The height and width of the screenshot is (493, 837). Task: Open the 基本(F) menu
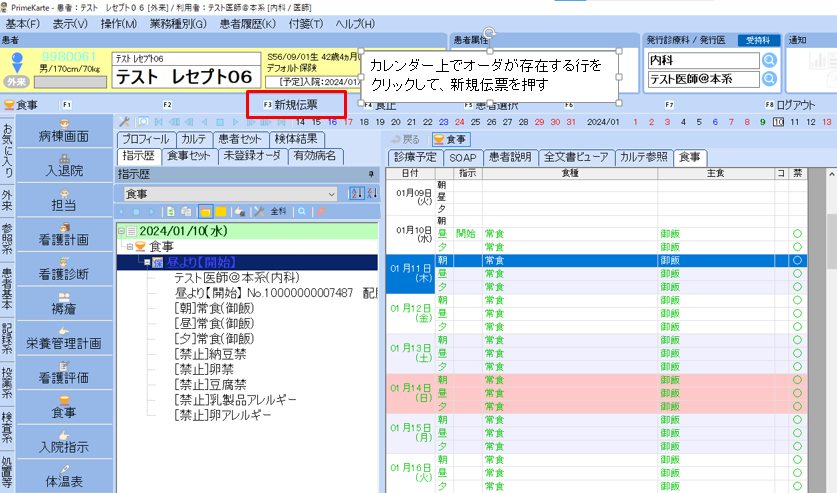point(22,24)
